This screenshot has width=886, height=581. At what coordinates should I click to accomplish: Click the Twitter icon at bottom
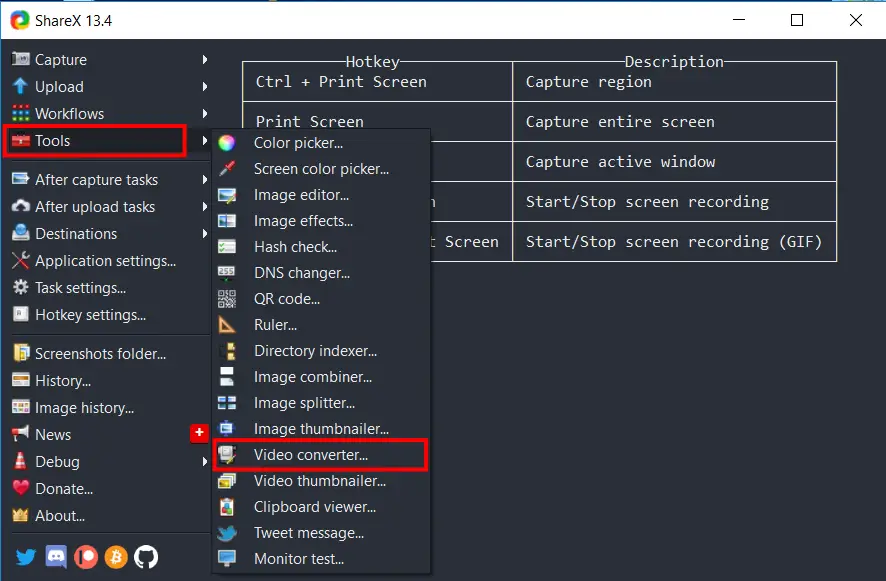coord(26,557)
